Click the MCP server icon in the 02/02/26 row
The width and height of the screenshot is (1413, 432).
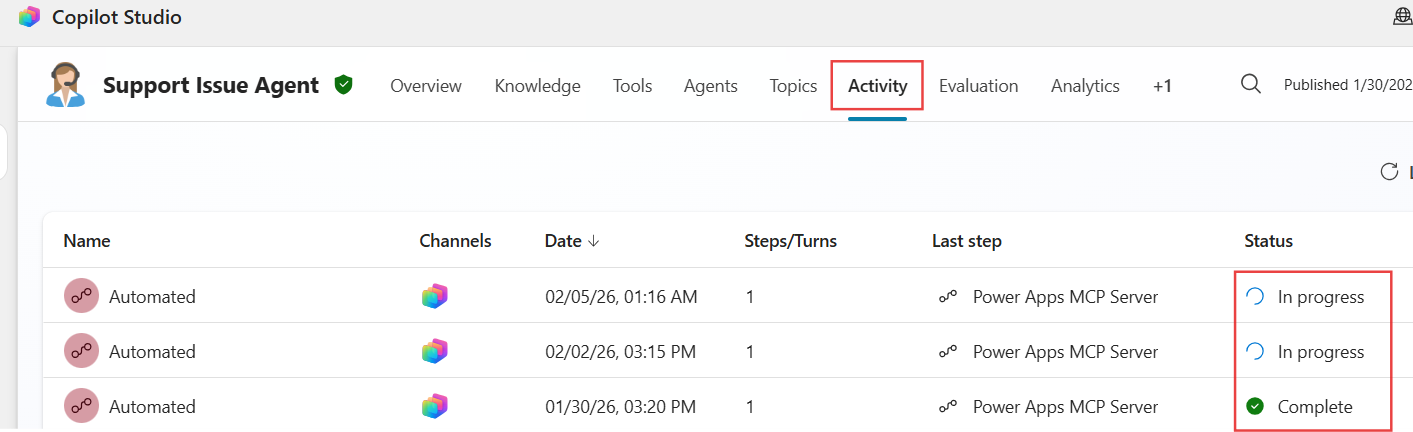pos(947,351)
